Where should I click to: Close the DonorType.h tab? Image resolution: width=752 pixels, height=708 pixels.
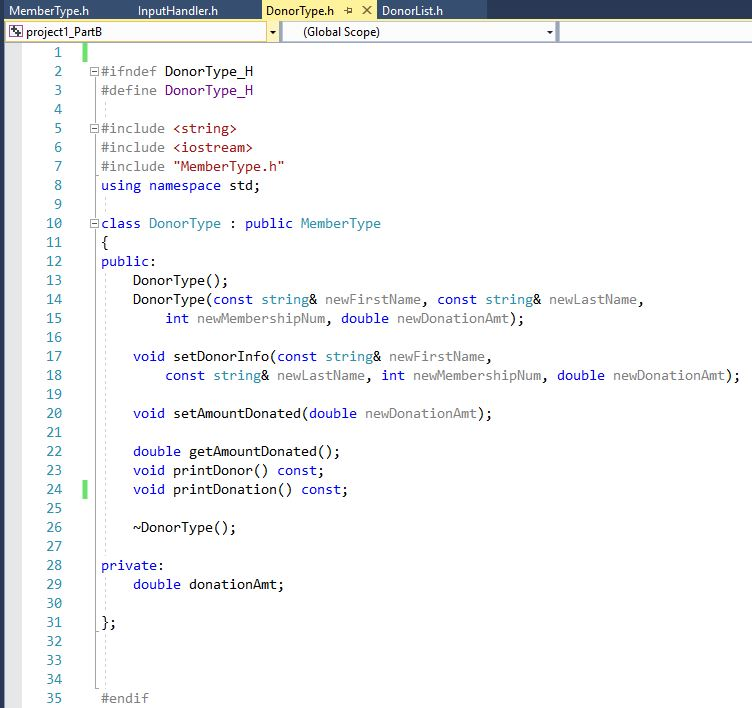point(366,10)
